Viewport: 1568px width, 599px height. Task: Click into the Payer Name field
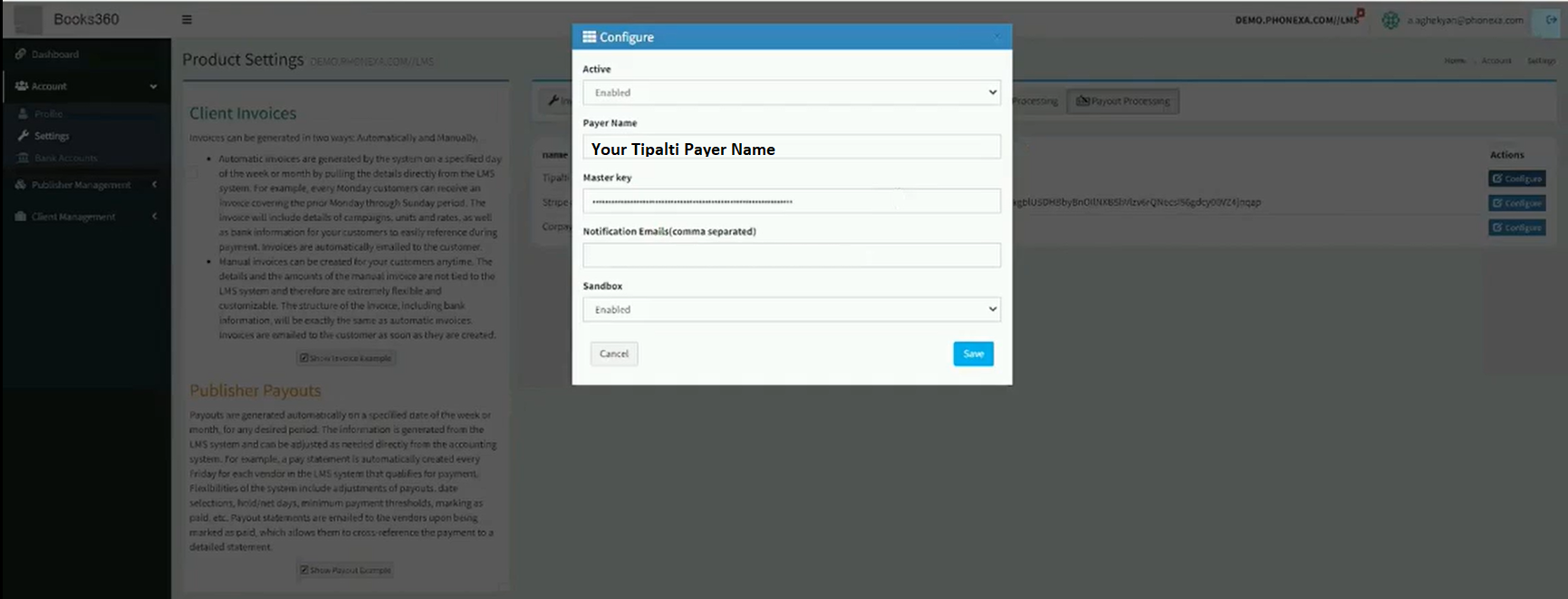(x=791, y=149)
